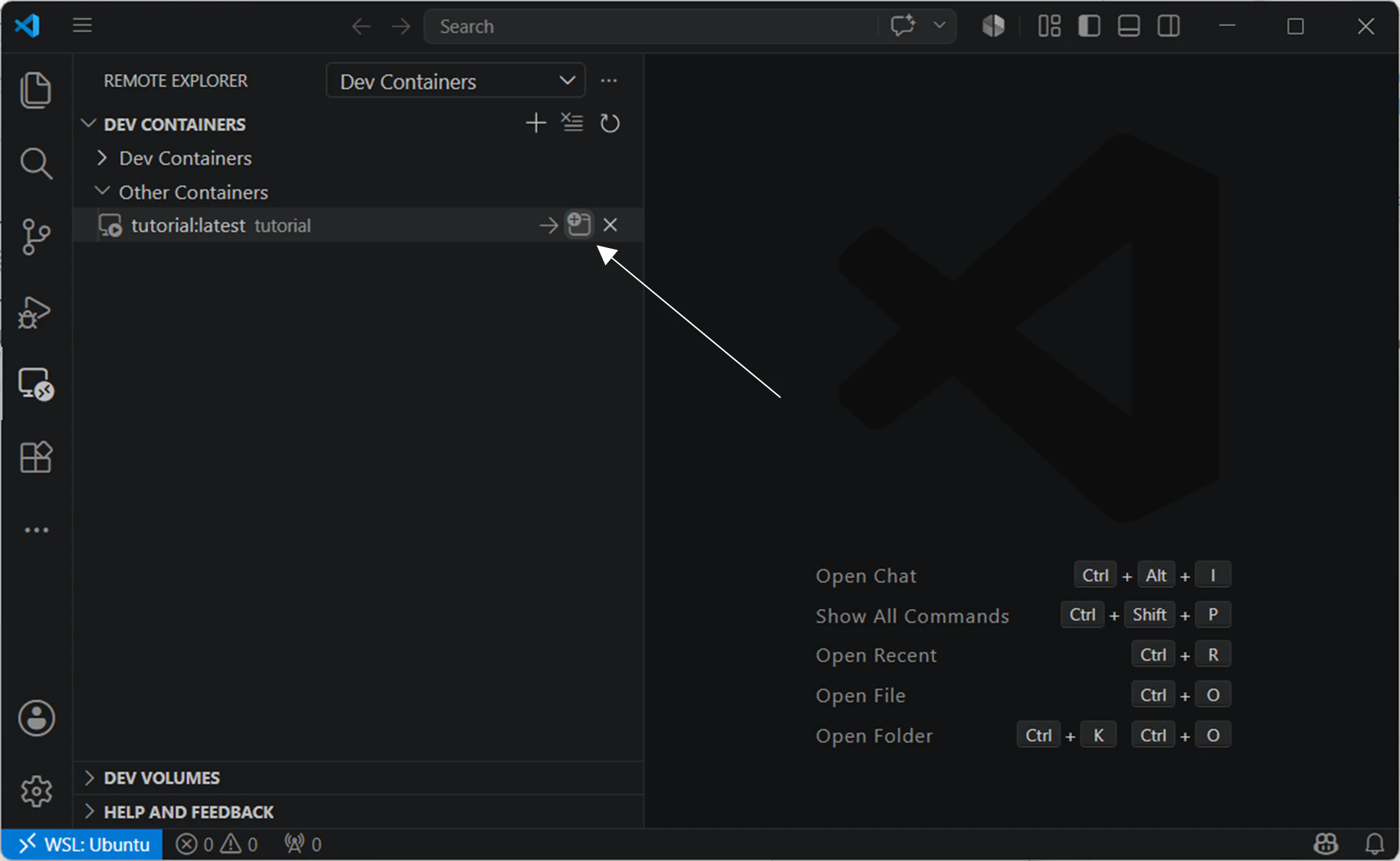This screenshot has width=1400, height=861.
Task: Refresh the dev containers list
Action: click(x=609, y=123)
